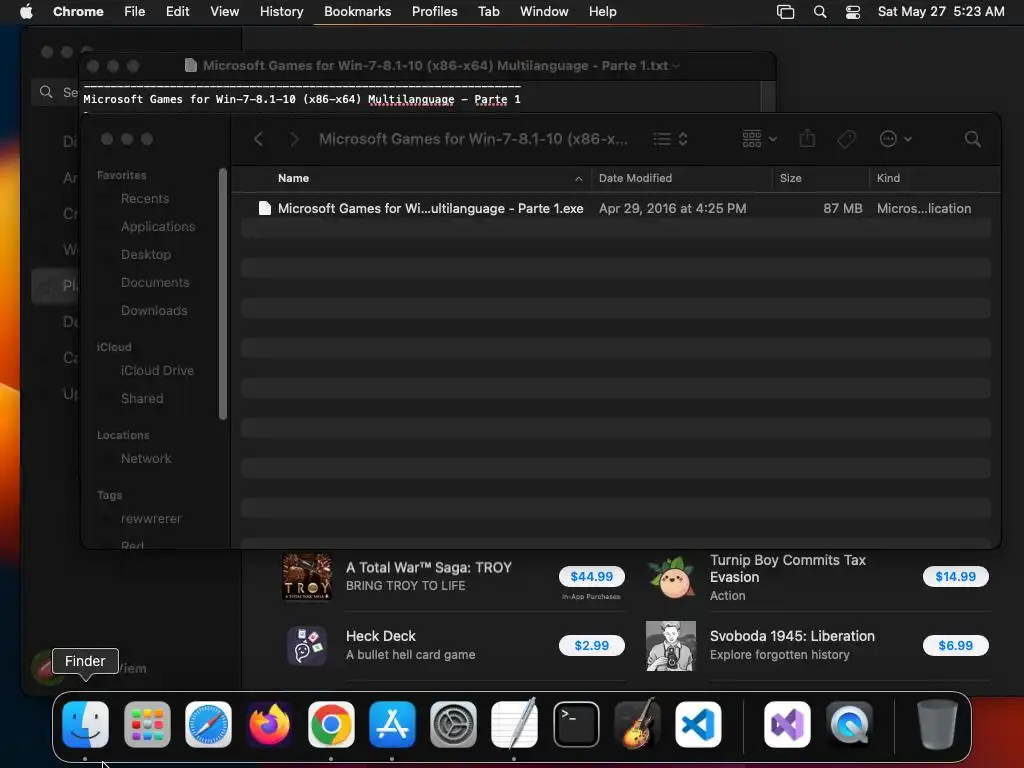This screenshot has width=1024, height=768.
Task: Click the Finder sidebar scrollbar
Action: pyautogui.click(x=223, y=294)
